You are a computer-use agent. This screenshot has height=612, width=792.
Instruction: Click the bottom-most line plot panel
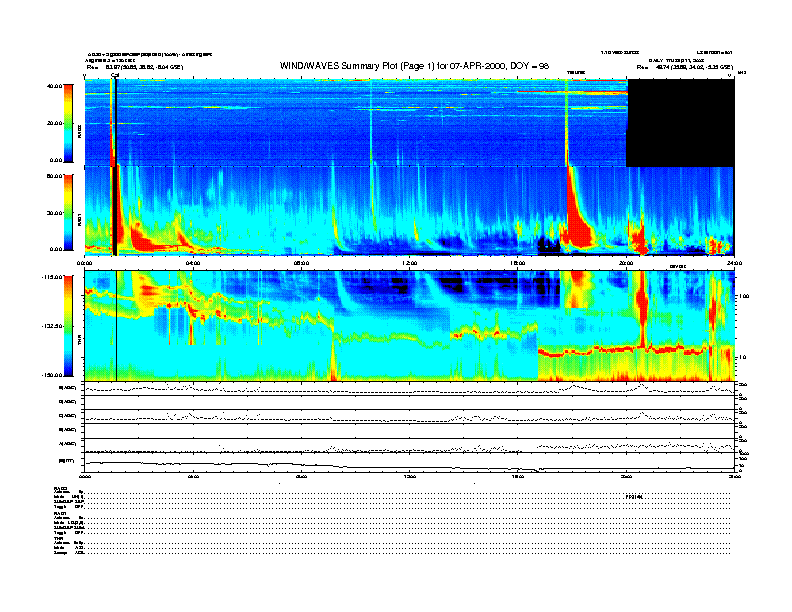408,464
